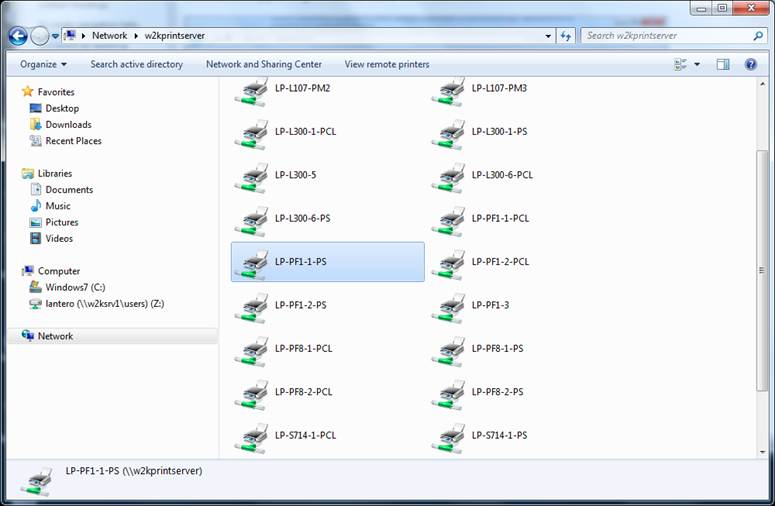
Task: Click the LP-PF1-1-PS (\\w2kprintserver) details text
Action: coord(134,471)
